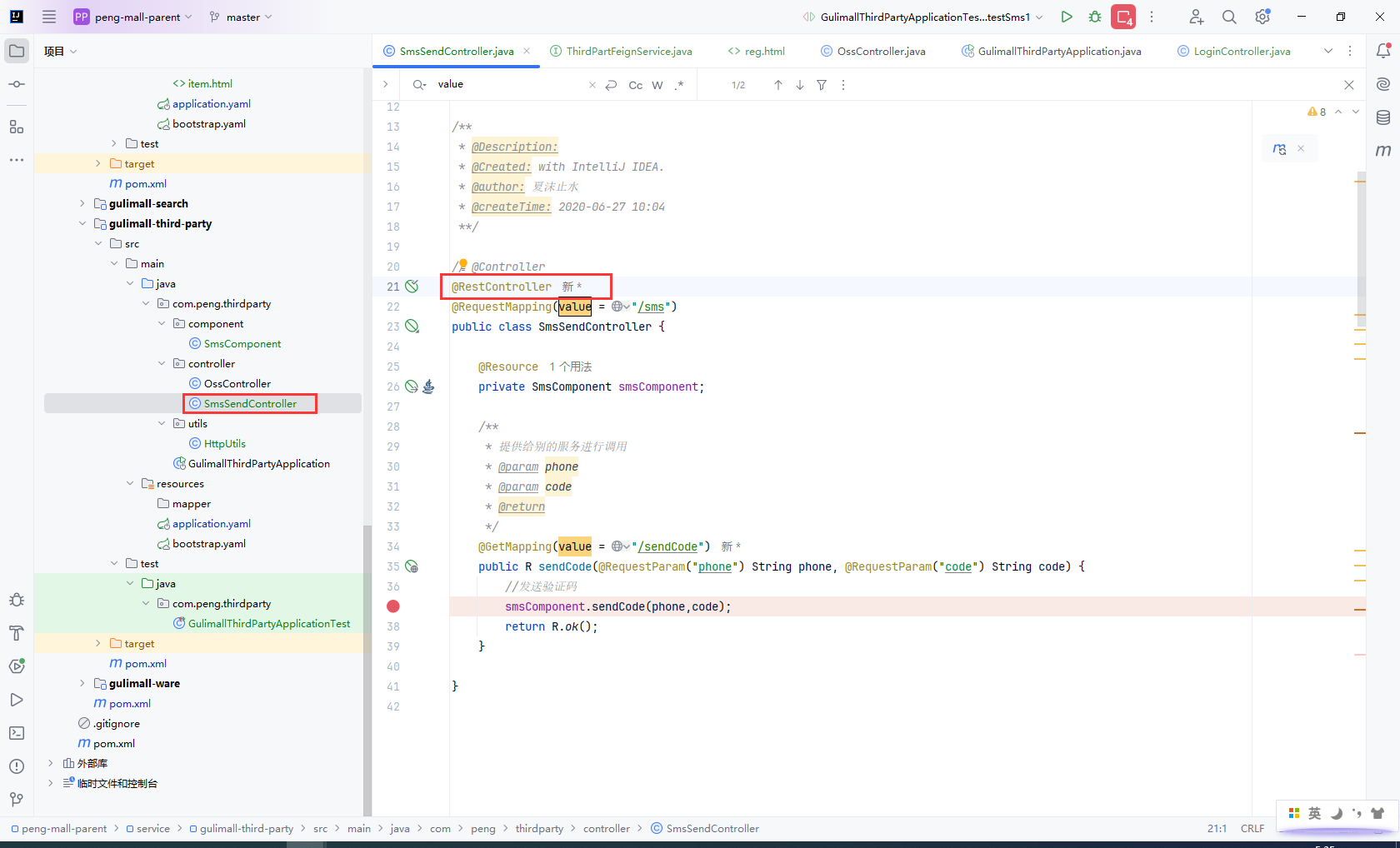Open the main hamburger menu
This screenshot has height=848, width=1400.
point(49,17)
